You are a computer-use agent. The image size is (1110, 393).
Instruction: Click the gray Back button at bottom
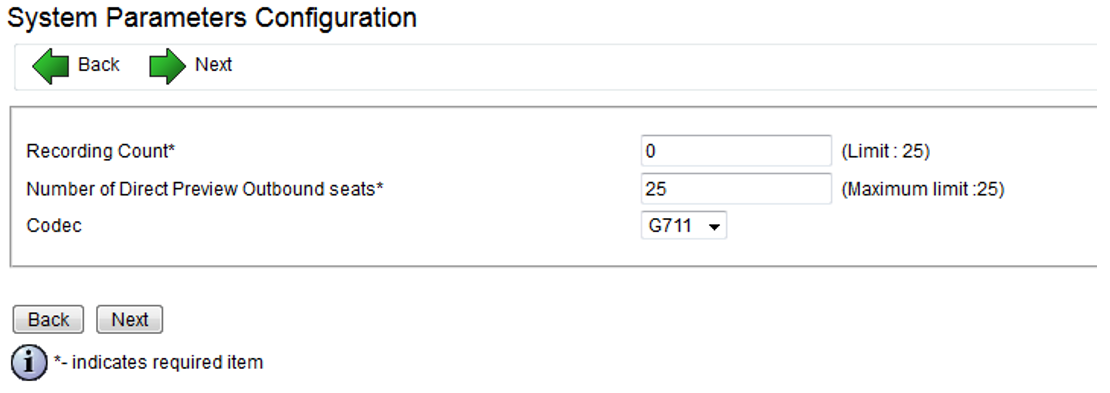(48, 320)
